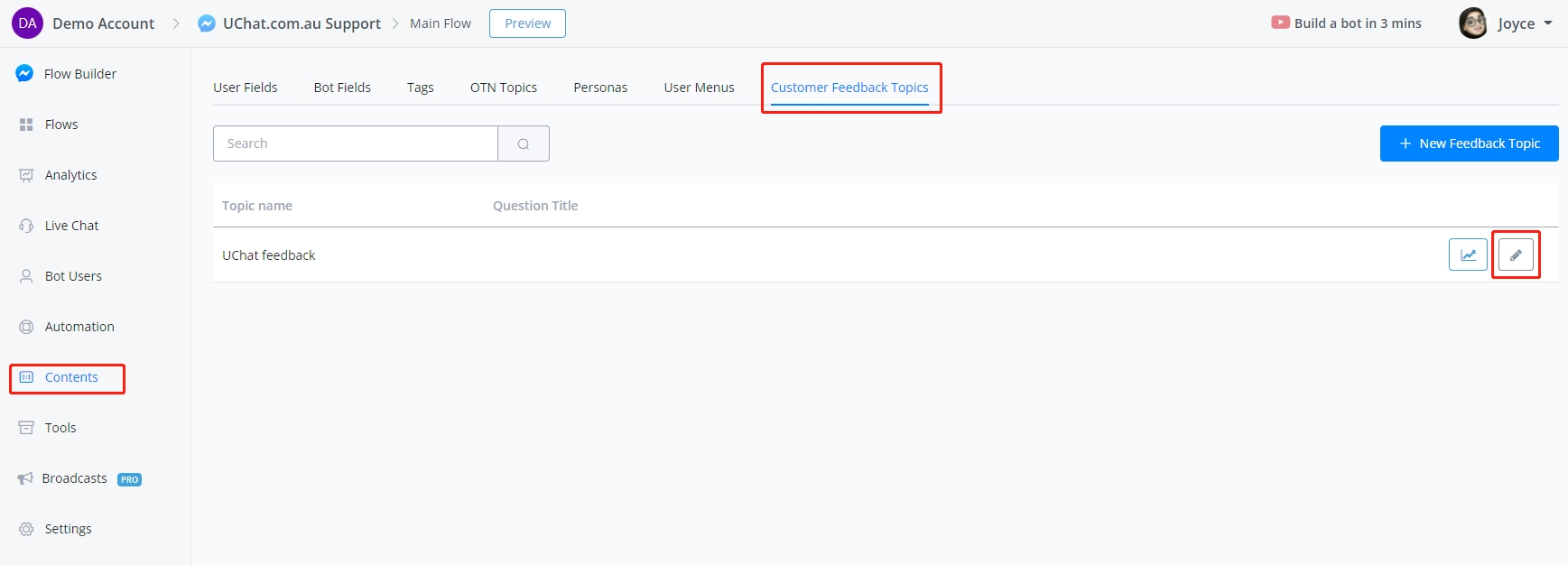This screenshot has width=1568, height=565.
Task: Click the Messenger icon beside UChat.com.au Support
Action: click(207, 23)
